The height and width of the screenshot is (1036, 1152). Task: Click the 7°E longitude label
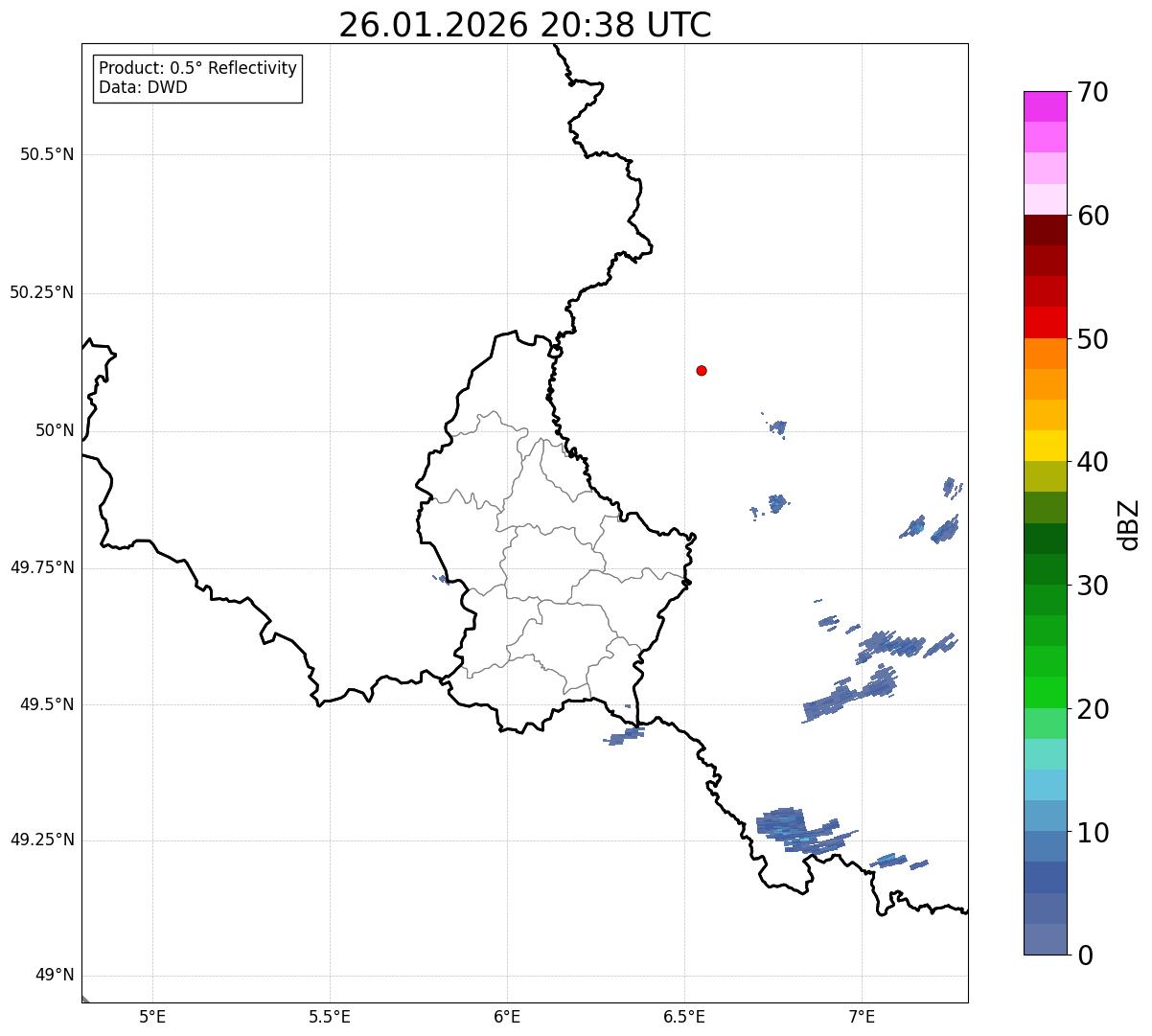pyautogui.click(x=862, y=1016)
